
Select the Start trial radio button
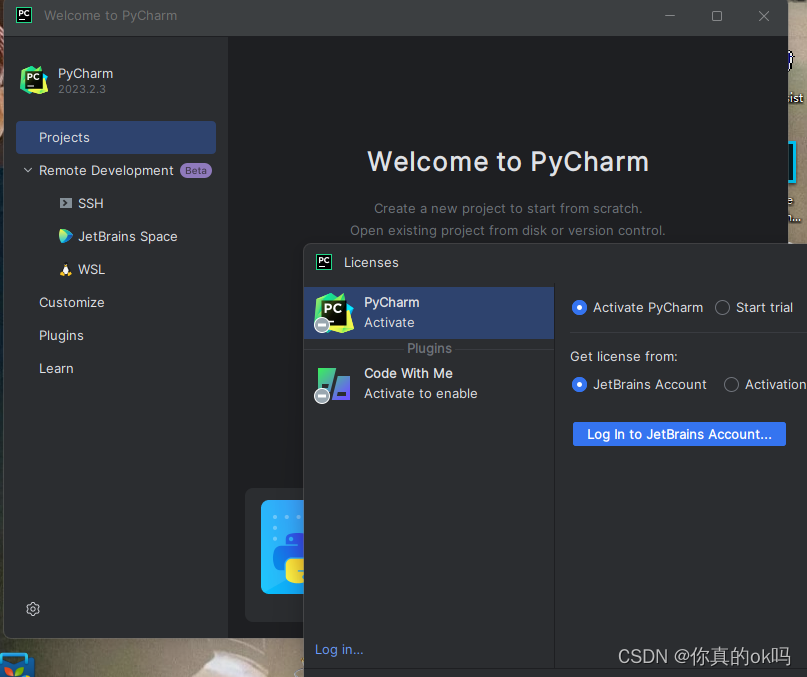[722, 308]
